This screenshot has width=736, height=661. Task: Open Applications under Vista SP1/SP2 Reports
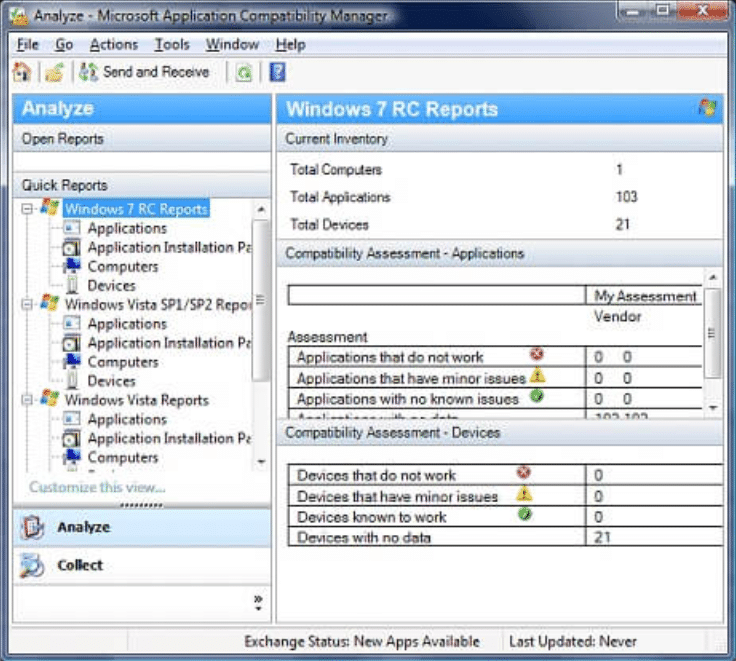(x=127, y=324)
